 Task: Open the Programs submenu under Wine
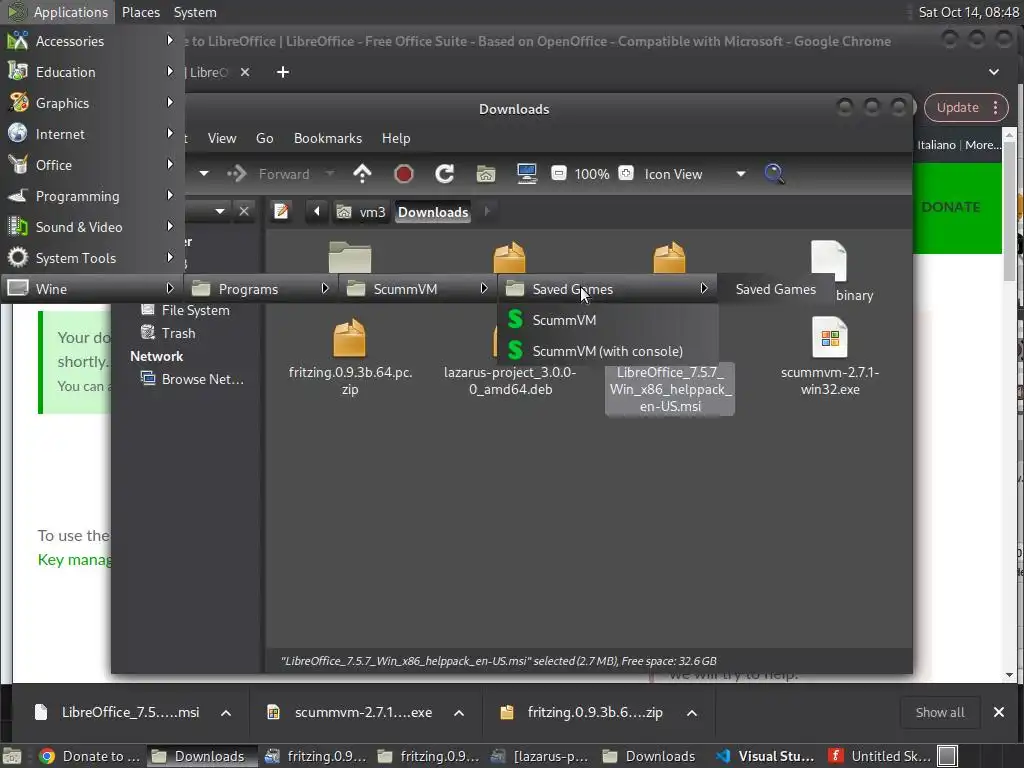pos(261,289)
